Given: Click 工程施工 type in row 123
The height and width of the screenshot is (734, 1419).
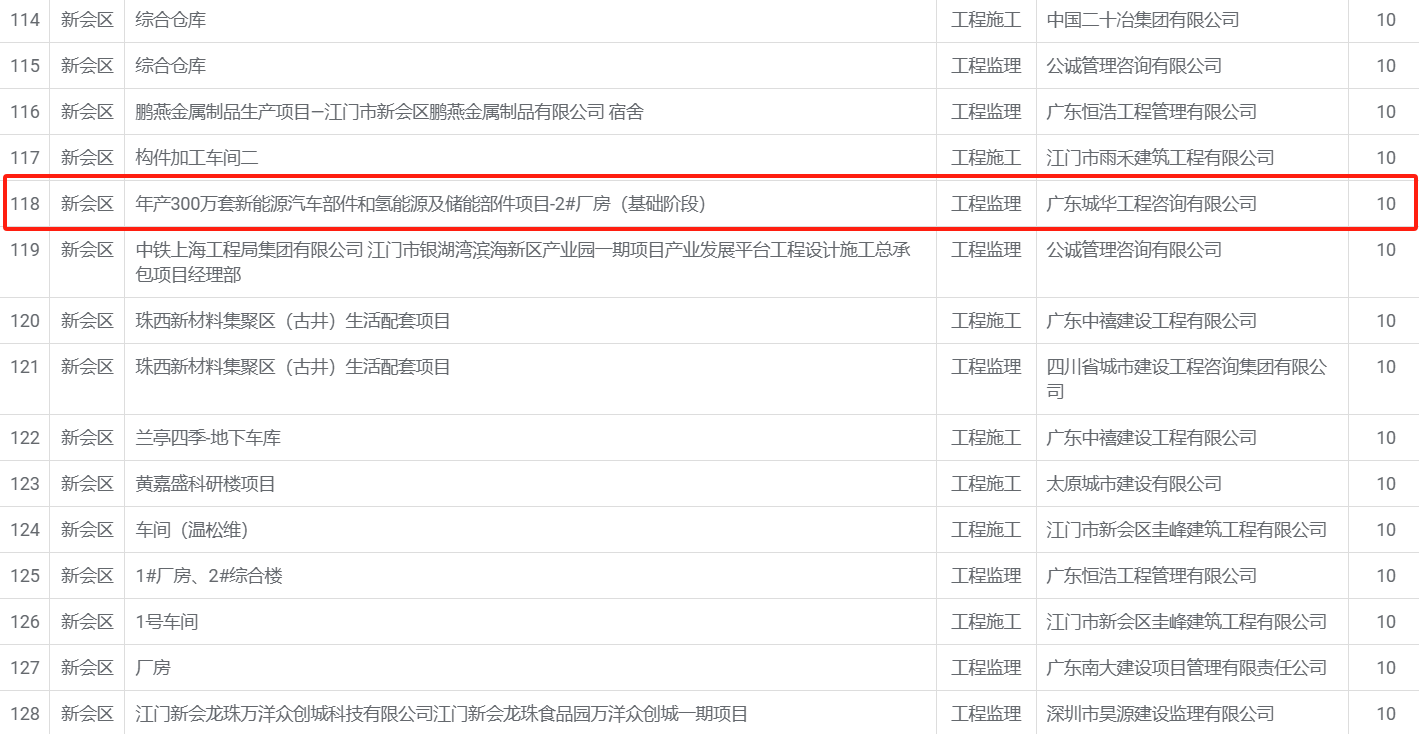Looking at the screenshot, I should [x=986, y=484].
